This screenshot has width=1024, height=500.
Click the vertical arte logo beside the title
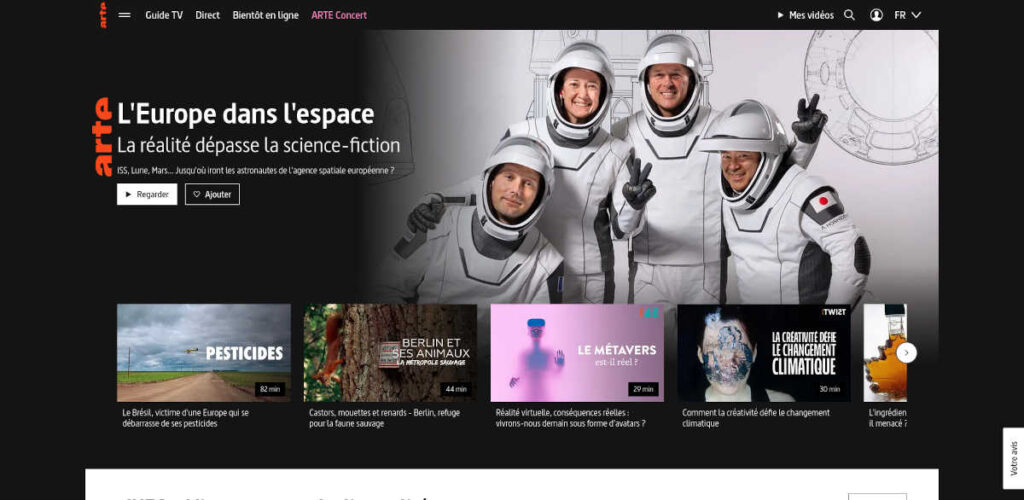103,136
